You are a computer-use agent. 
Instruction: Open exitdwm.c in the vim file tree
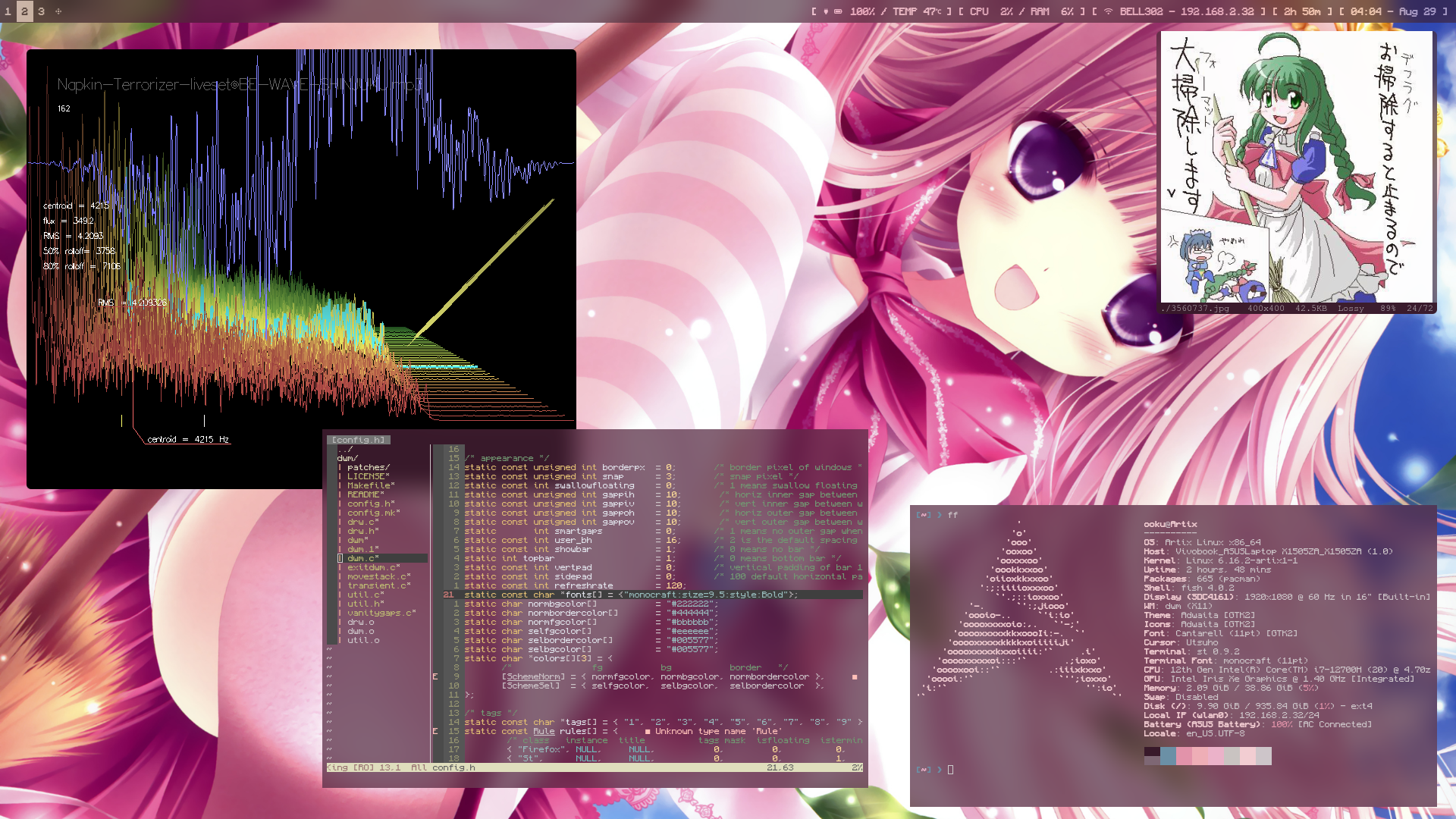pos(373,567)
